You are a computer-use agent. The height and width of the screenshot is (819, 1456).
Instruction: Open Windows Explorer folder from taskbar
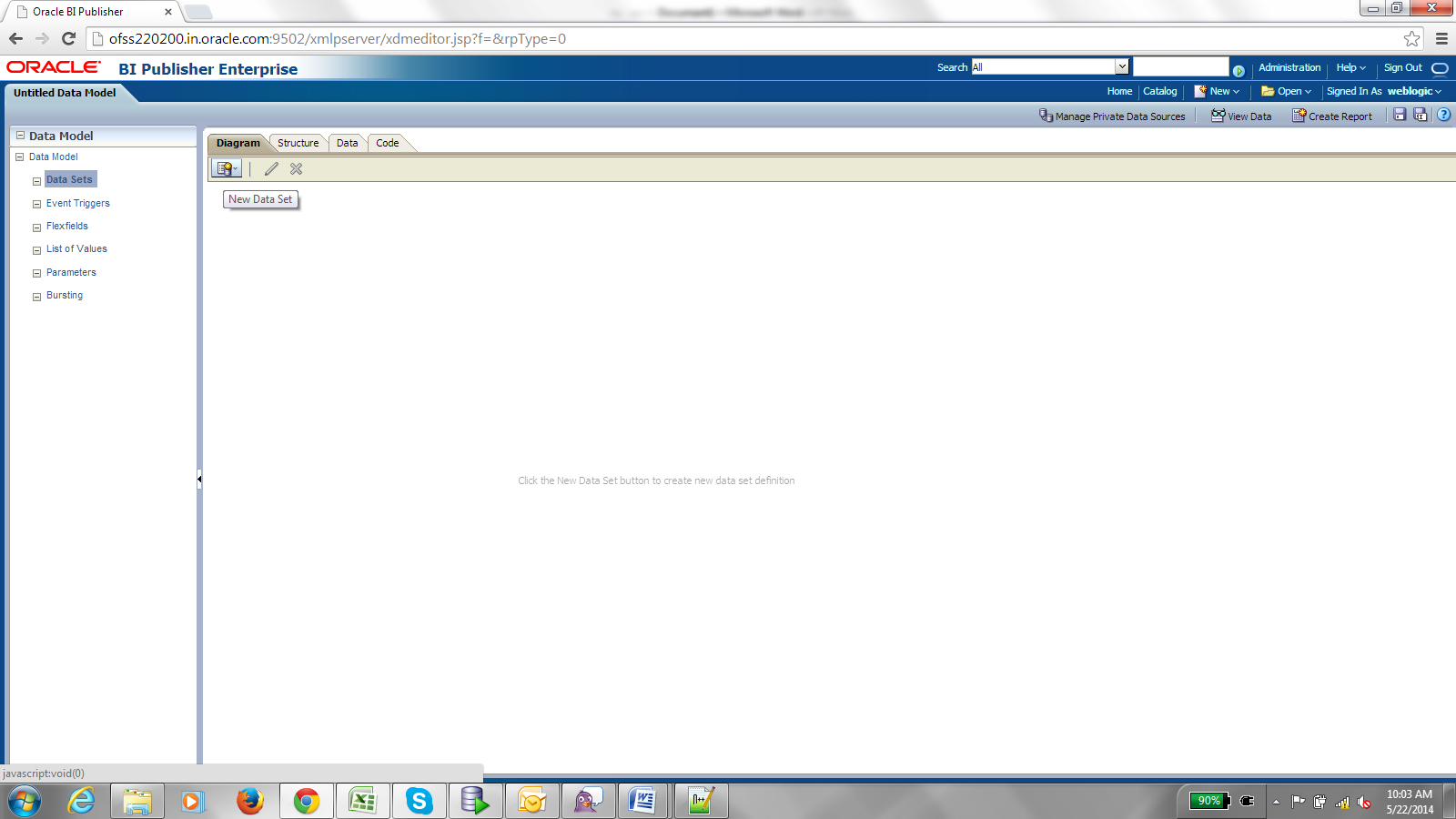137,802
